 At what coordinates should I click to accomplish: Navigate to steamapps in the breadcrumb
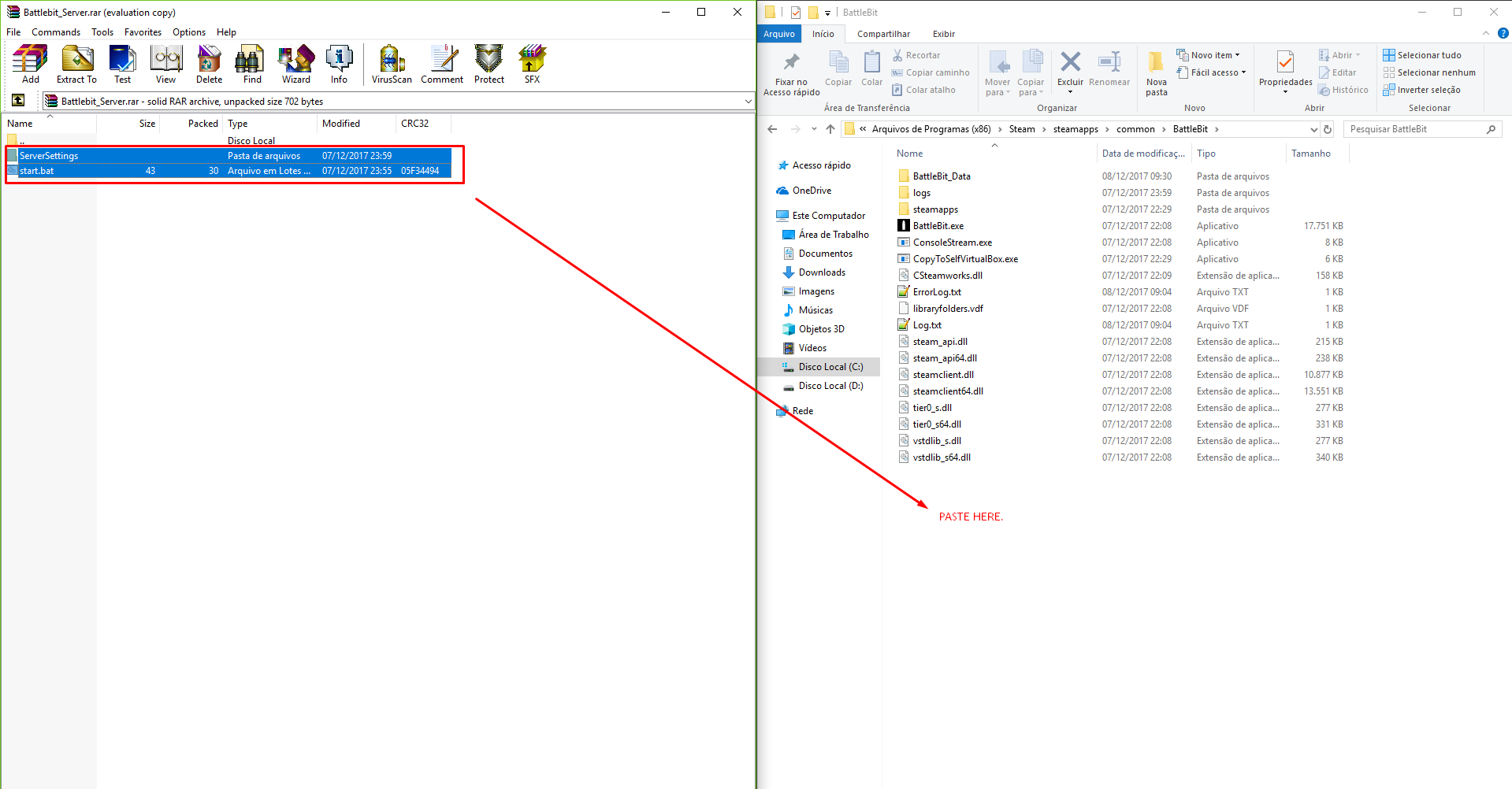point(1075,129)
